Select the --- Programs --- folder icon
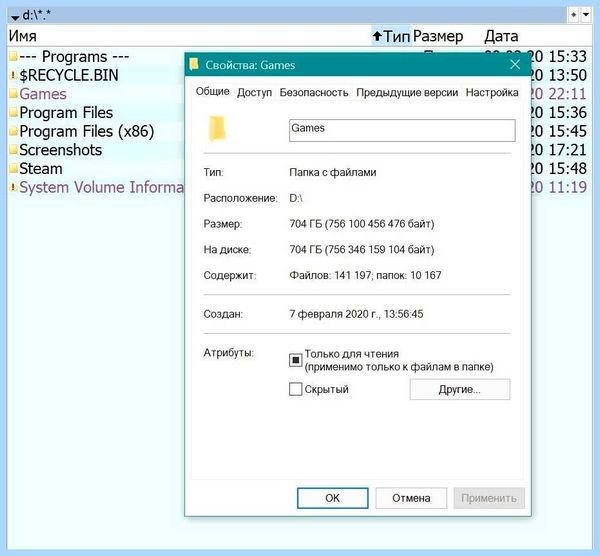The height and width of the screenshot is (556, 600). pos(13,57)
